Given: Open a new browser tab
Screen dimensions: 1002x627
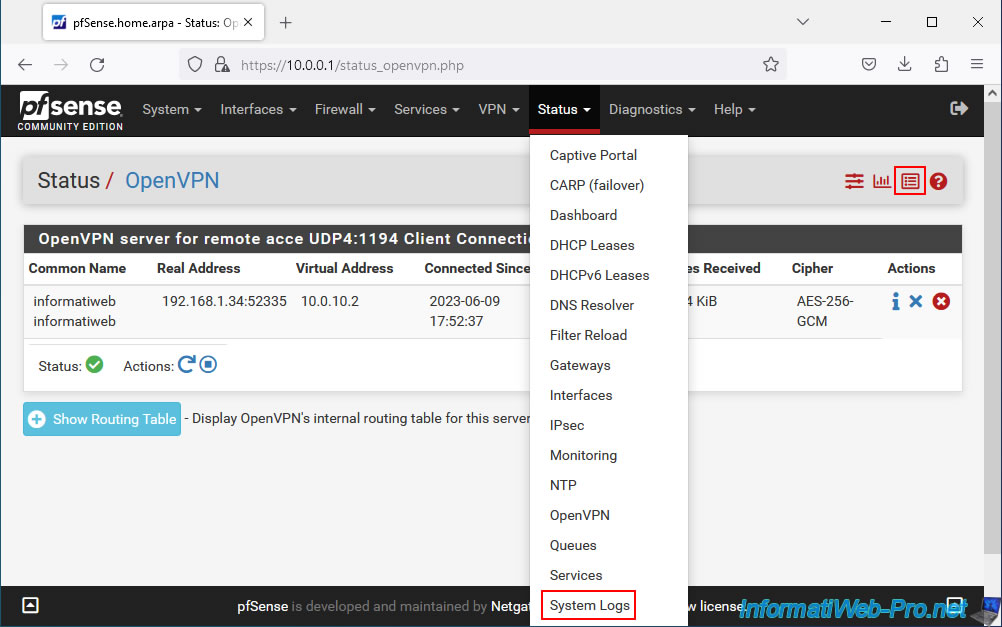Looking at the screenshot, I should pyautogui.click(x=286, y=23).
